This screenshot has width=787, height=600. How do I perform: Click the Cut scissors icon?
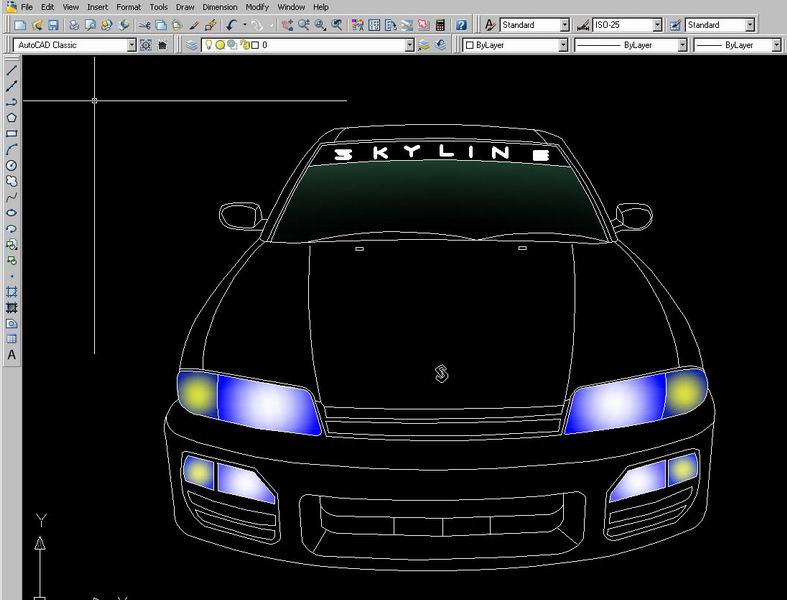[x=145, y=25]
